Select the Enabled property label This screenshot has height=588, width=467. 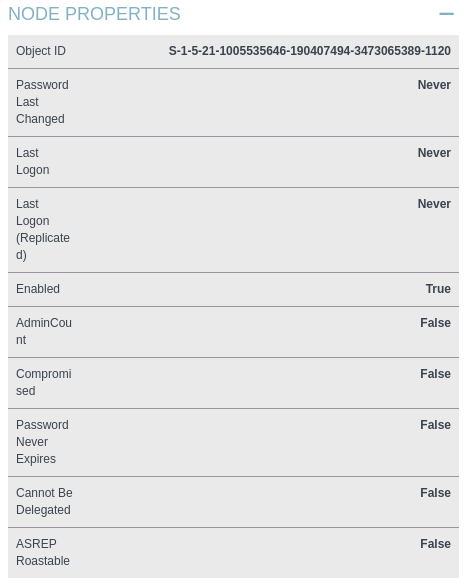(x=38, y=289)
